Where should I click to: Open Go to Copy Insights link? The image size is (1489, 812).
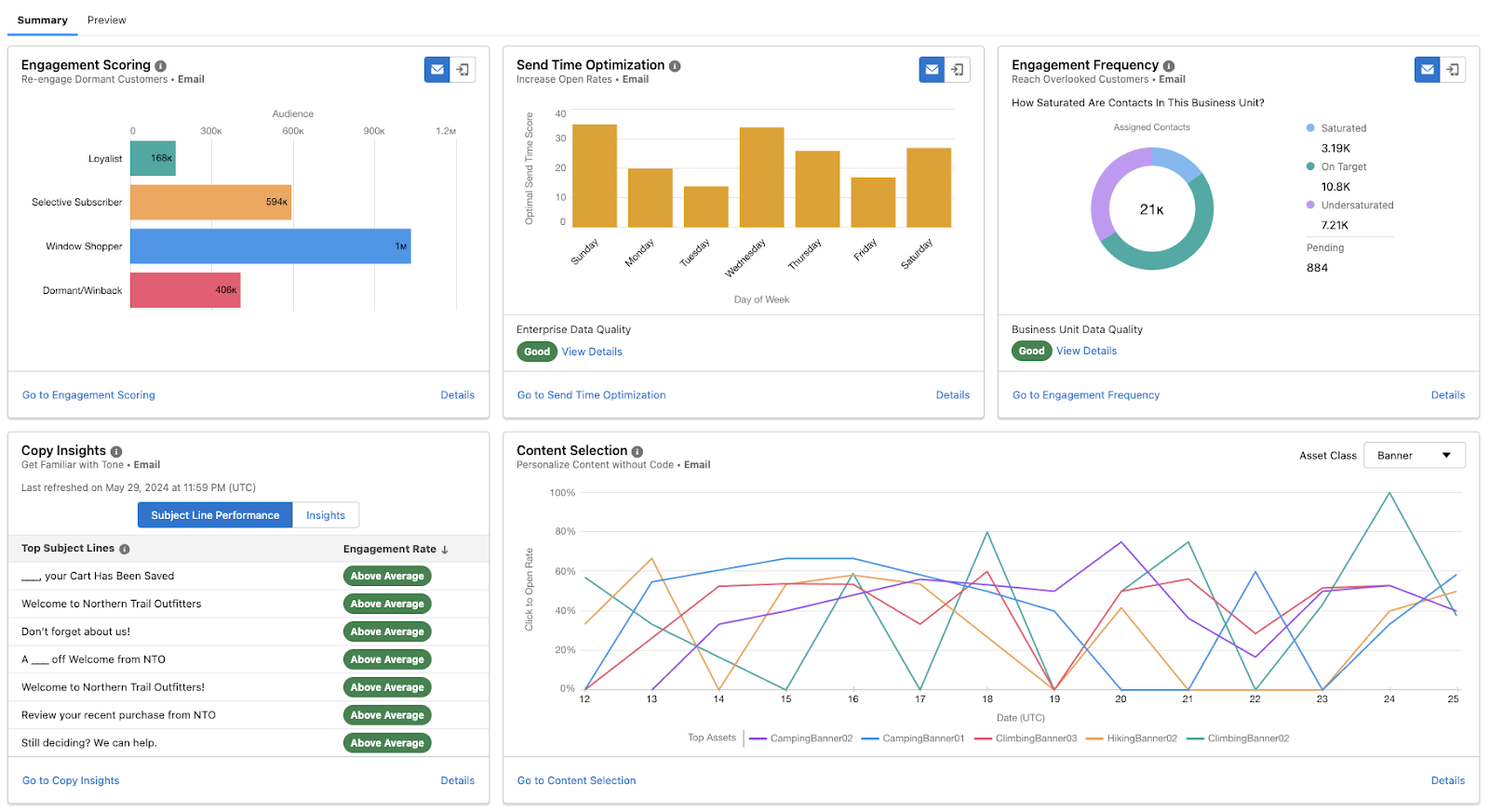pos(71,781)
